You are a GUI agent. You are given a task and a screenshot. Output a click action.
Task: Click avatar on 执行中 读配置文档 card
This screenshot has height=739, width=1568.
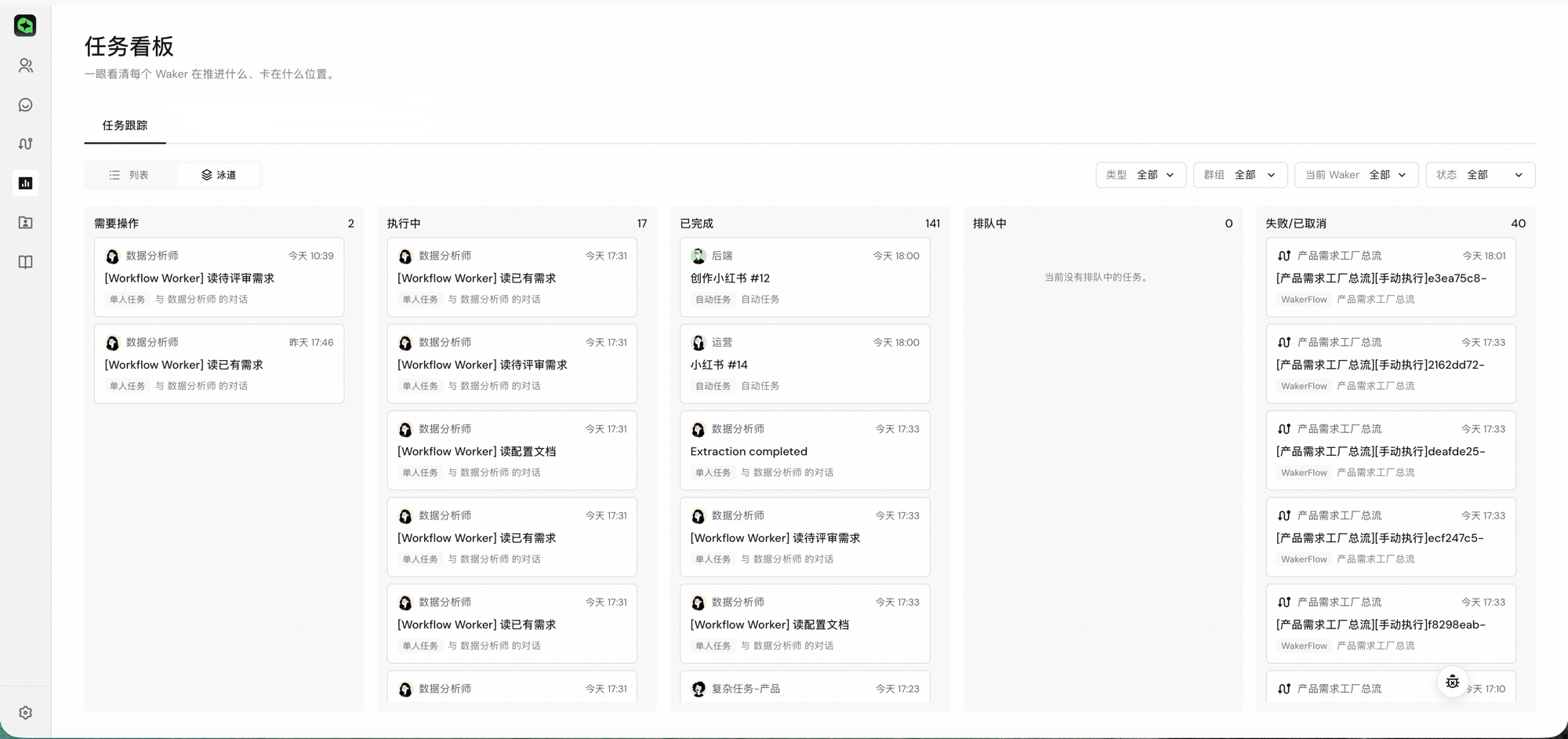pyautogui.click(x=405, y=429)
